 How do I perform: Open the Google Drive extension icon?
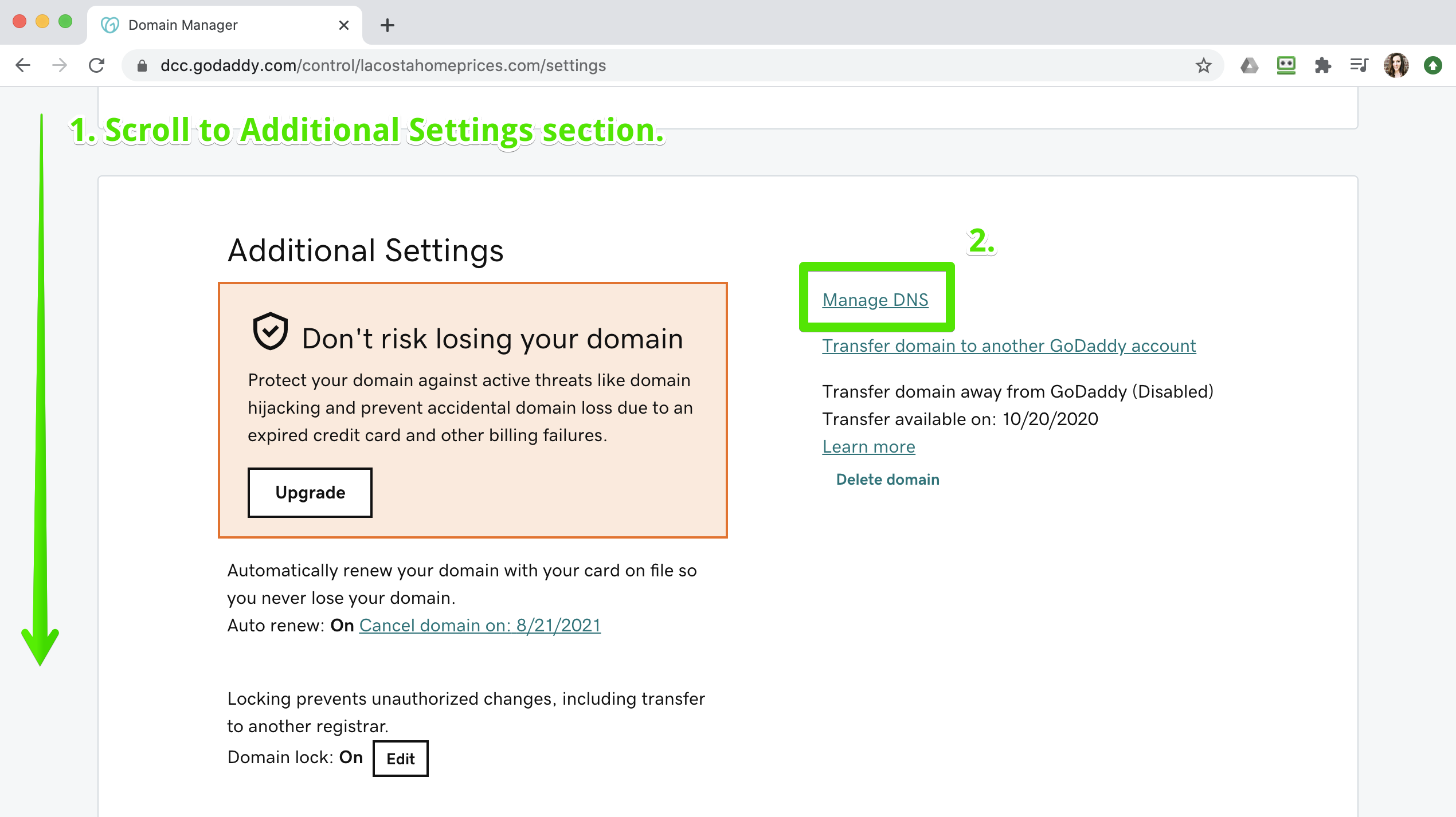(x=1249, y=65)
